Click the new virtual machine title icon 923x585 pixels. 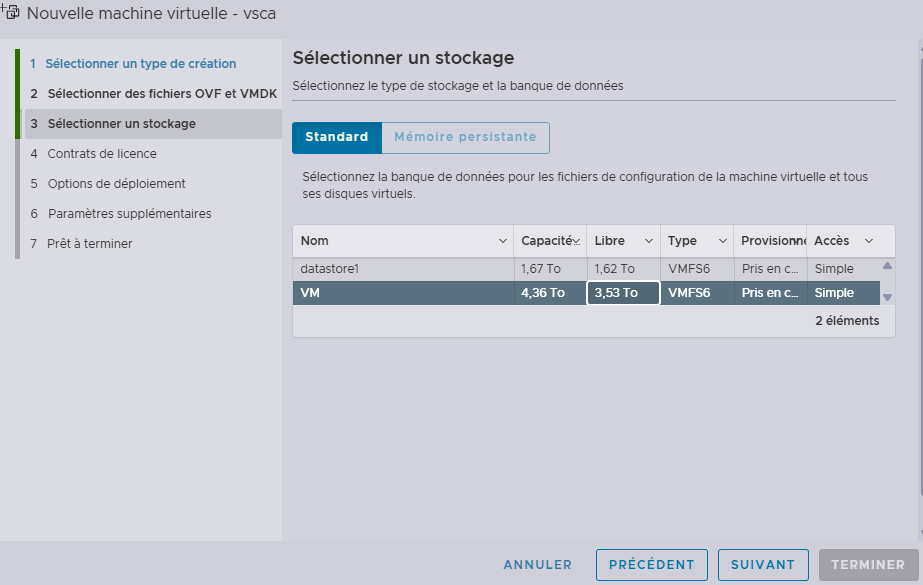click(x=10, y=11)
